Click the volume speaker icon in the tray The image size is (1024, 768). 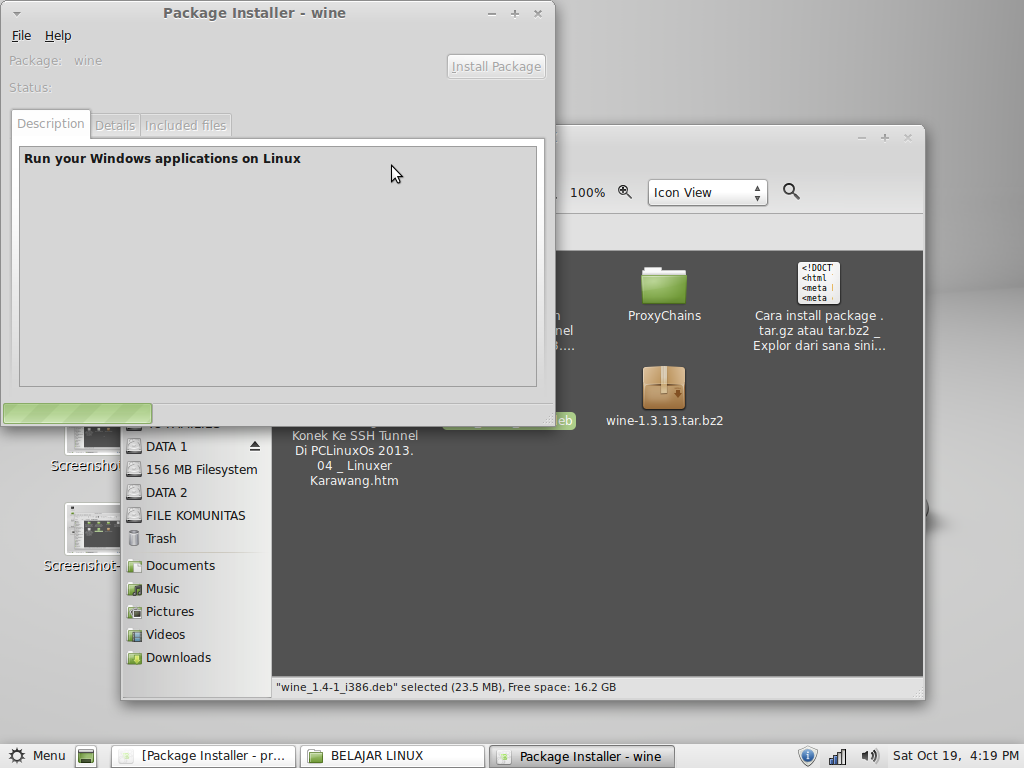(x=869, y=756)
